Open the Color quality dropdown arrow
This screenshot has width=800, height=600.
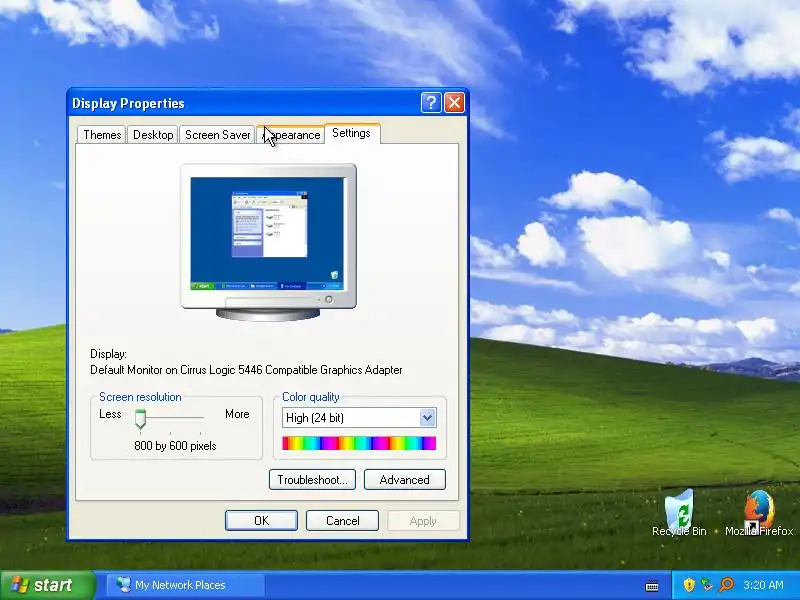(428, 418)
